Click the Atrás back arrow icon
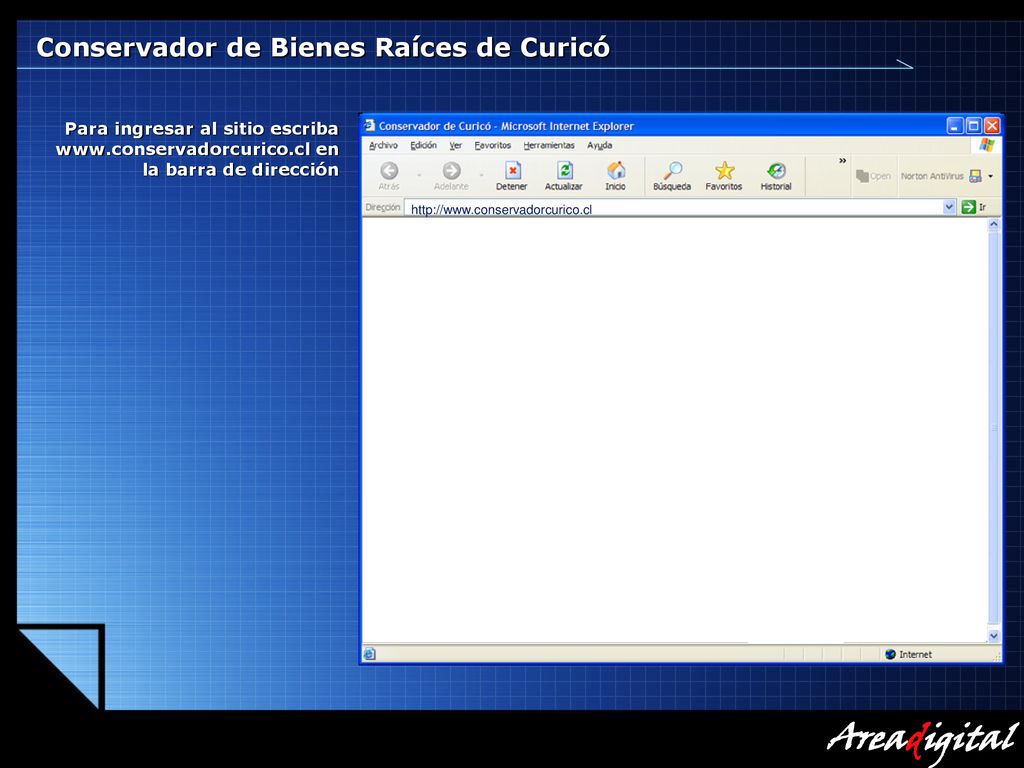The width and height of the screenshot is (1024, 768). [x=389, y=171]
